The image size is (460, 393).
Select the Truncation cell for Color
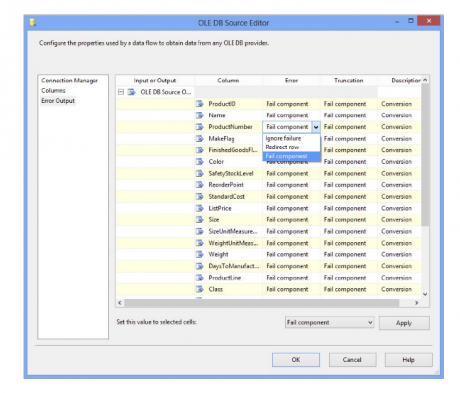point(349,162)
